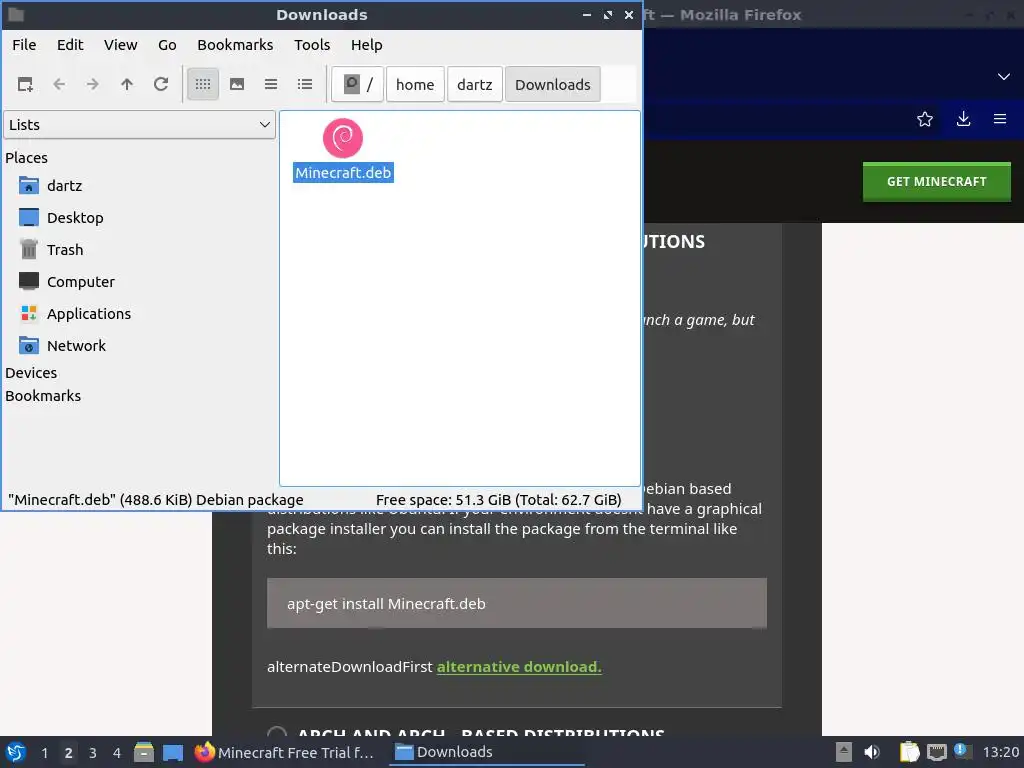1024x768 pixels.
Task: Switch to icon view mode
Action: click(x=203, y=84)
